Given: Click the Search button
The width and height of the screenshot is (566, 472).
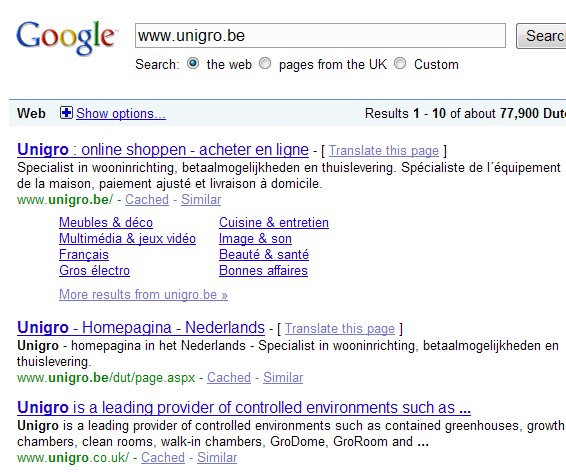Looking at the screenshot, I should pyautogui.click(x=541, y=36).
